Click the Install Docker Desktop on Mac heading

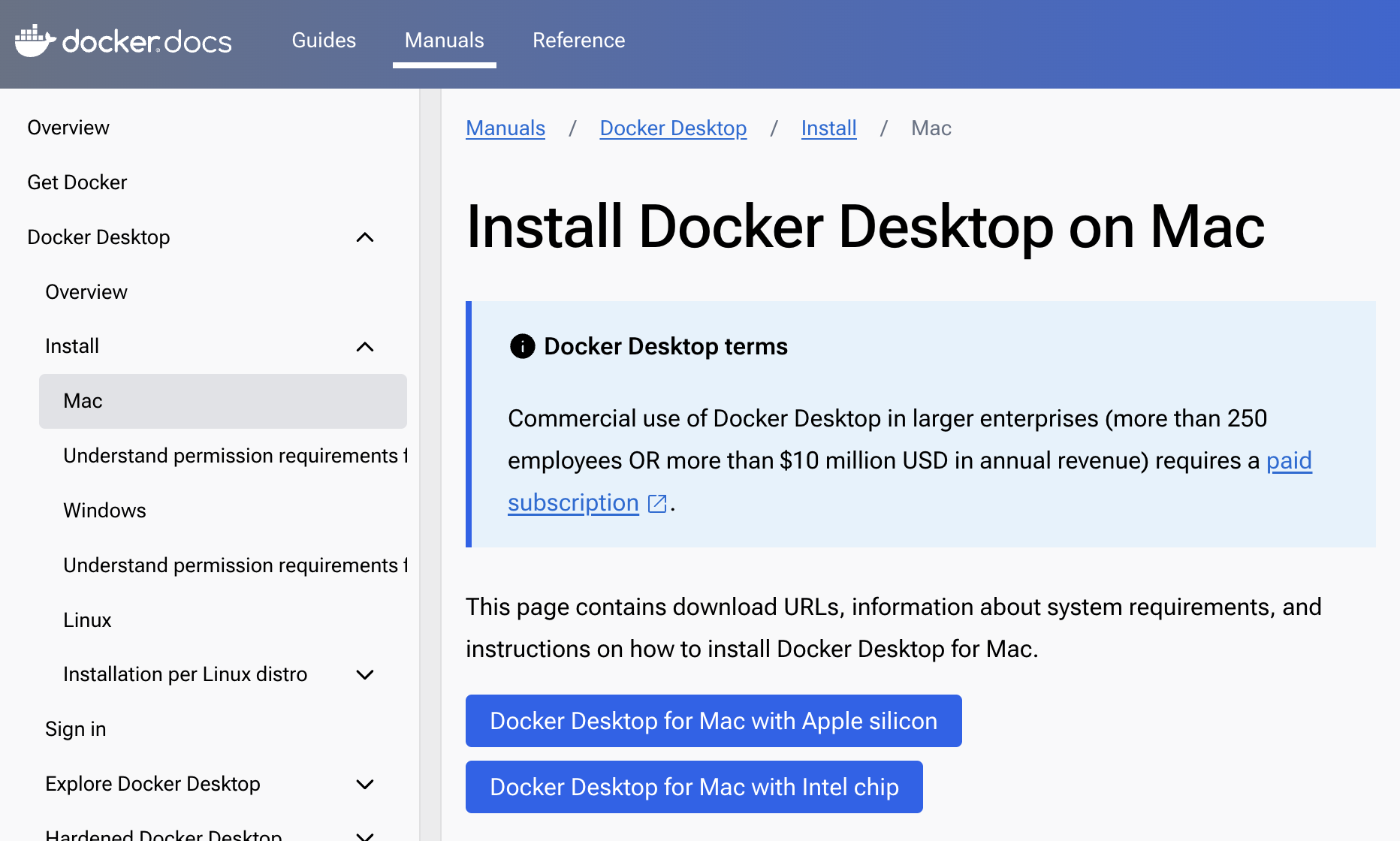click(x=865, y=226)
